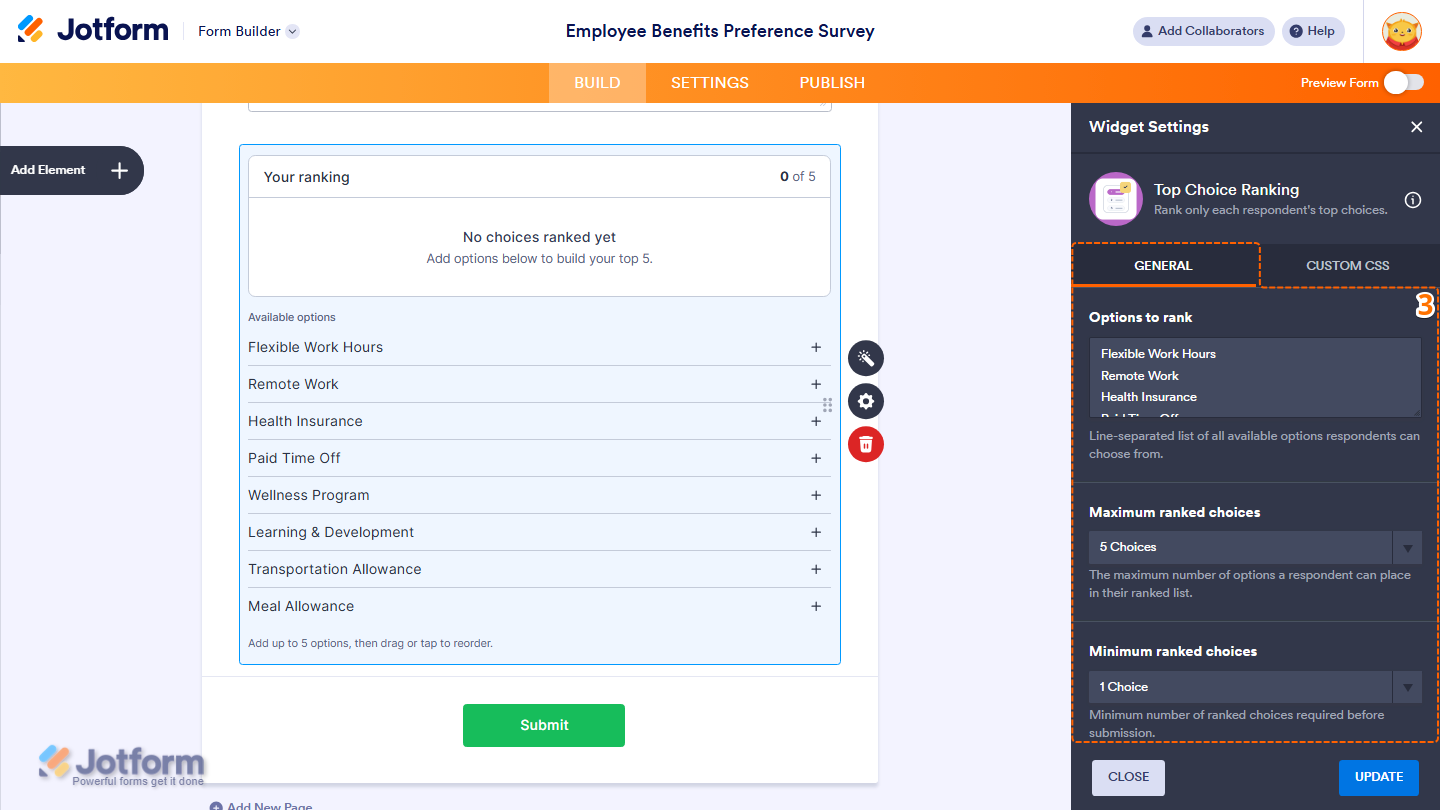Add Remote Work with its plus icon
The width and height of the screenshot is (1442, 810).
pyautogui.click(x=816, y=384)
